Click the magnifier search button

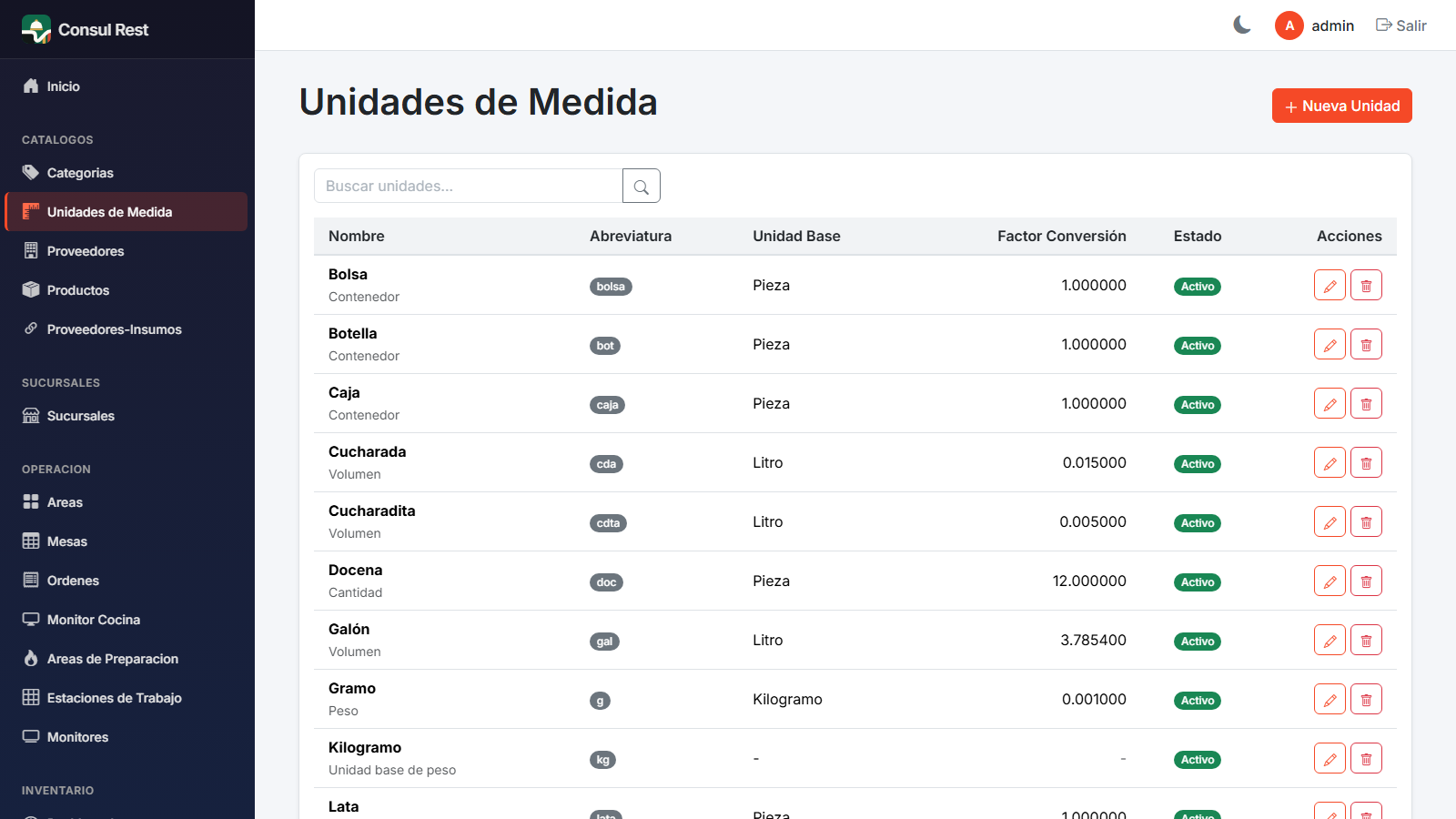642,186
